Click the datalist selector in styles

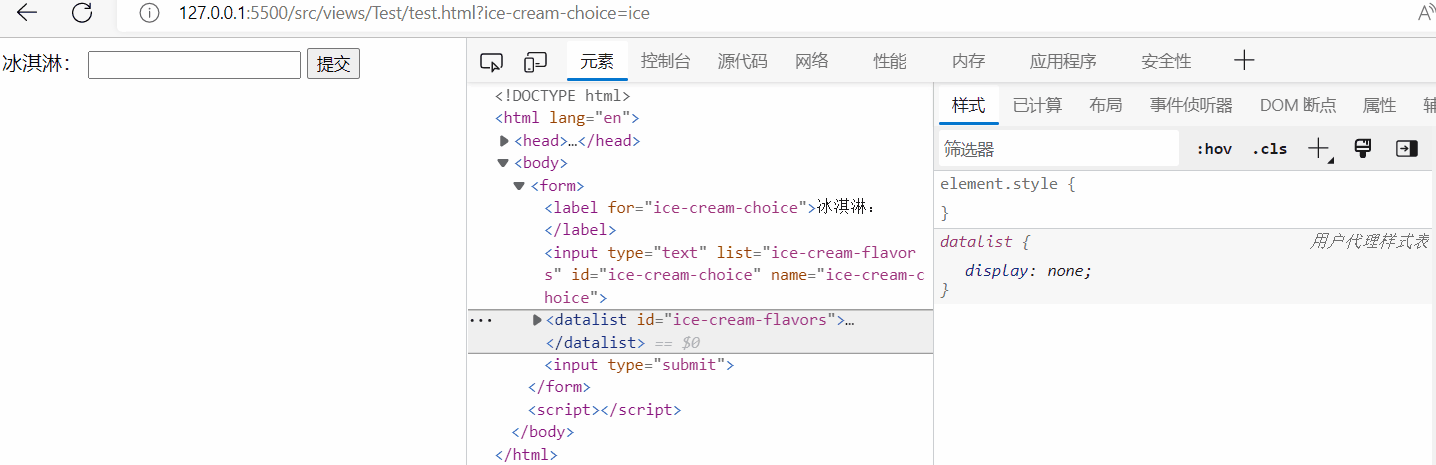click(x=977, y=242)
